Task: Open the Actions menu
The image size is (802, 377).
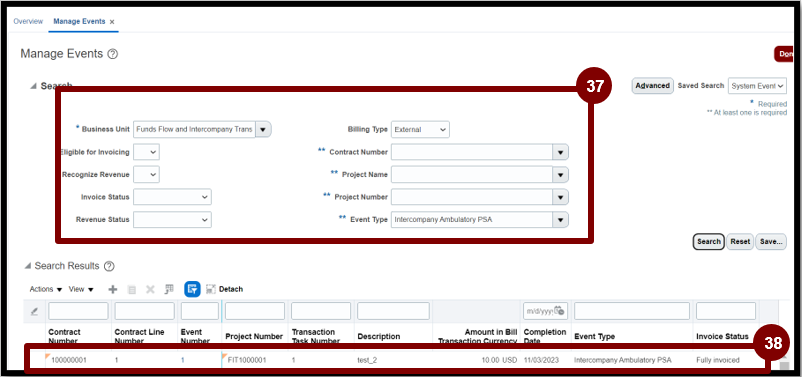Action: 46,290
